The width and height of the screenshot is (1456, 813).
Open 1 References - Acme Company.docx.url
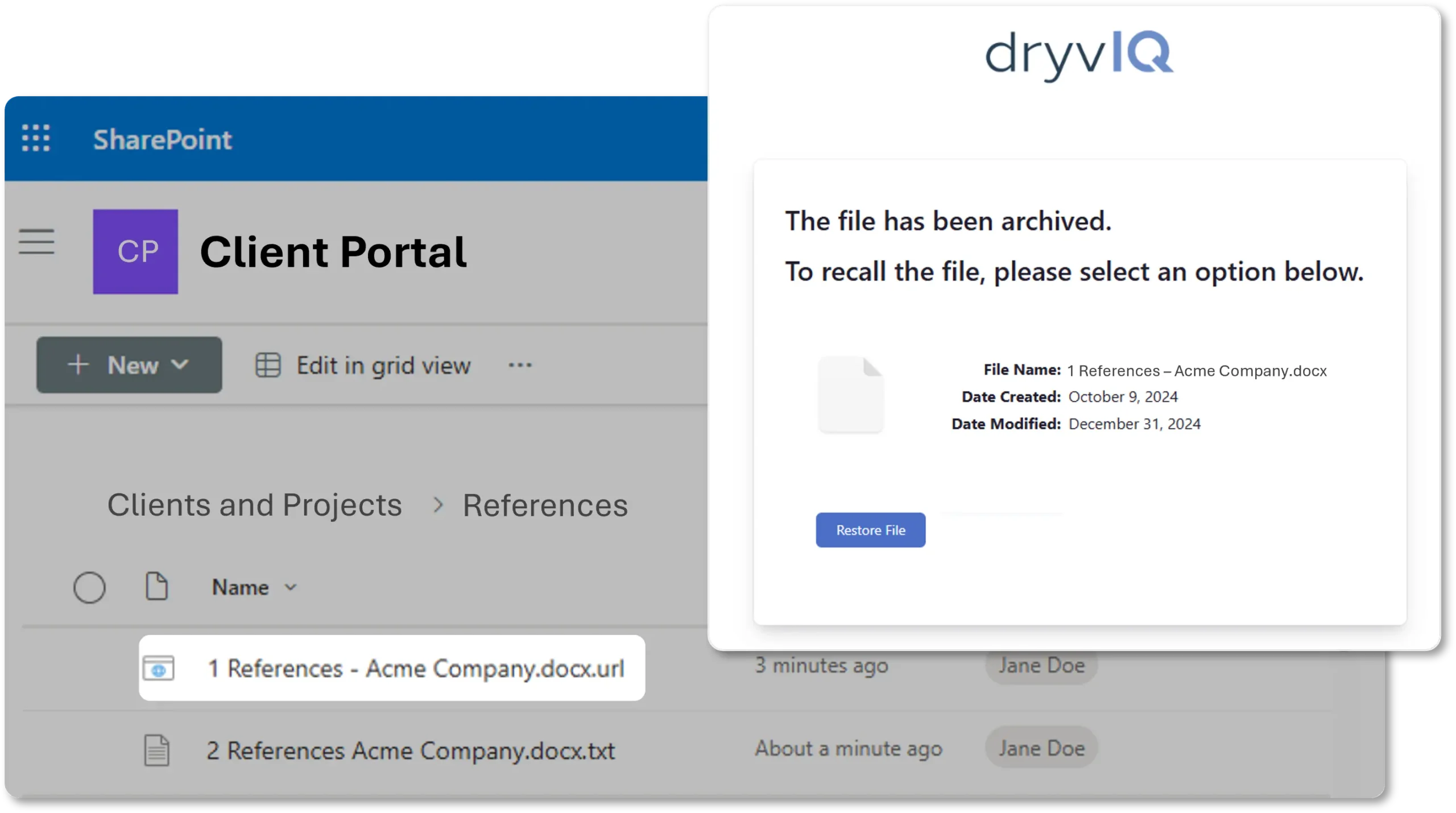tap(416, 668)
